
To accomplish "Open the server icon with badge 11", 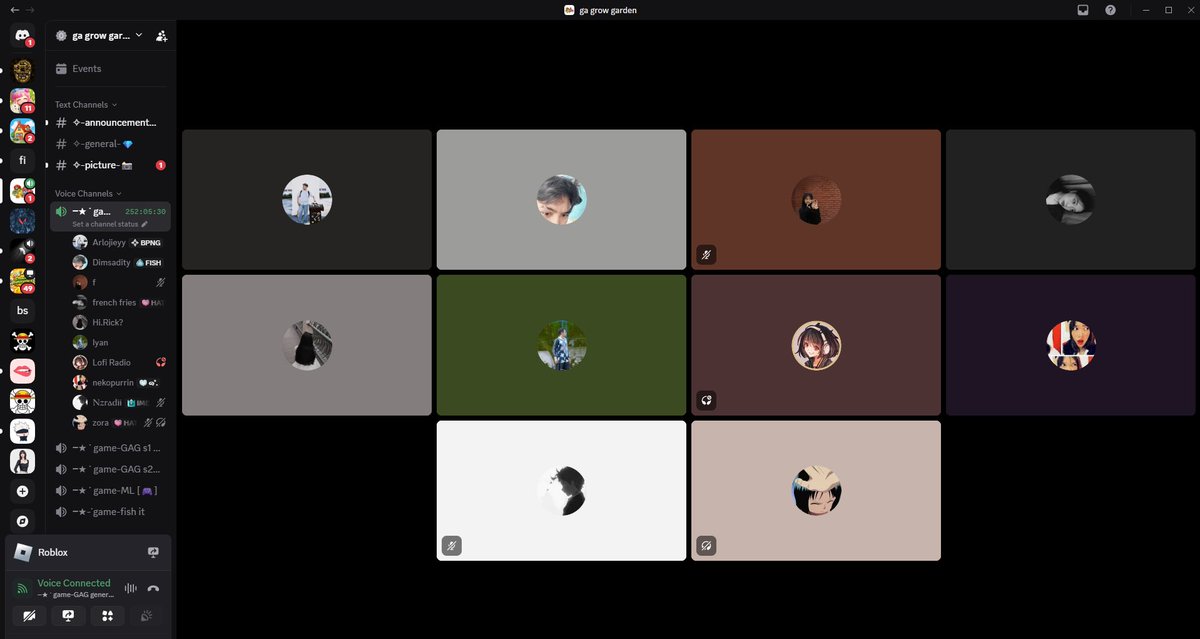I will point(22,100).
